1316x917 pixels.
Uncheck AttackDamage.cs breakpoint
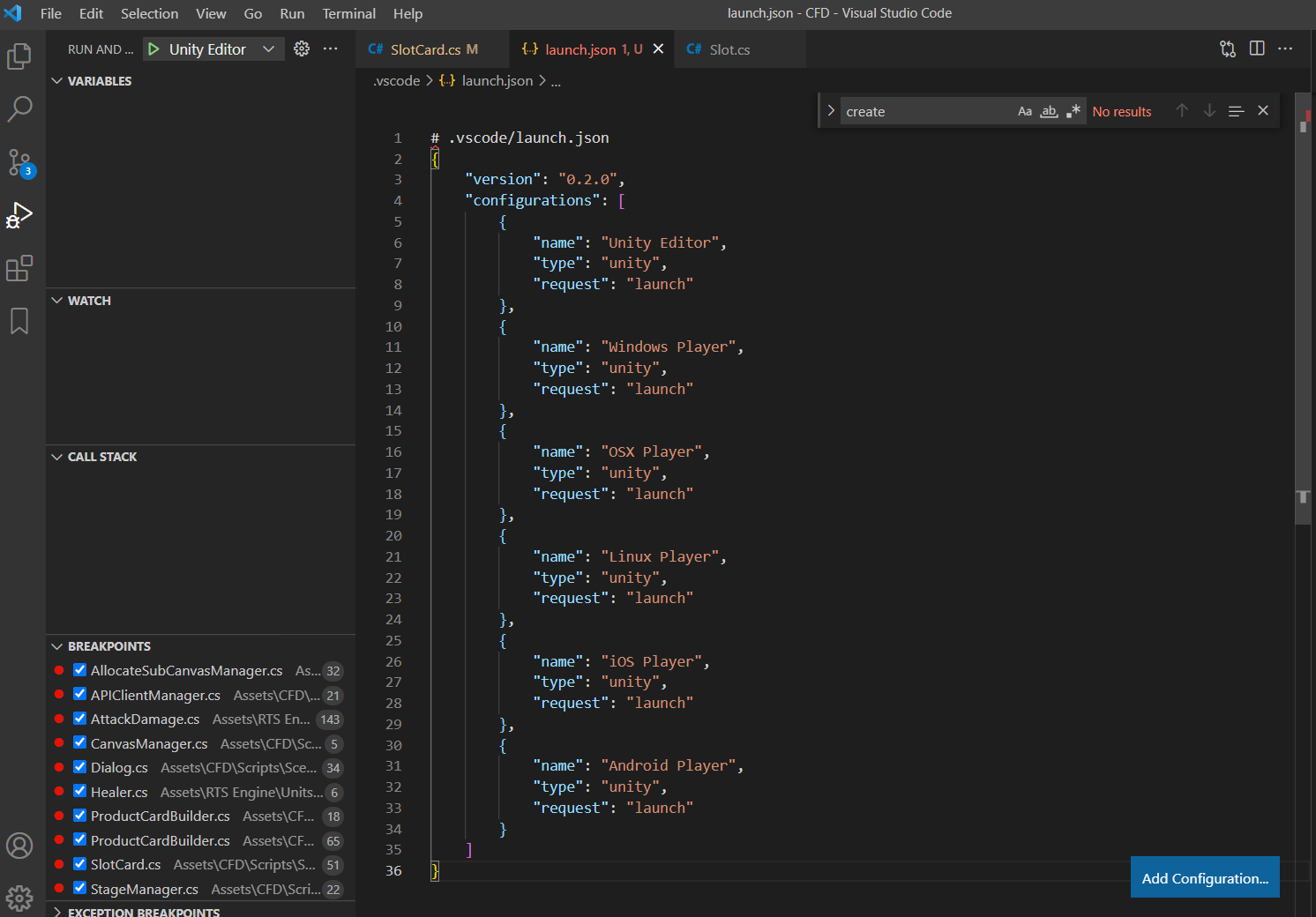coord(79,719)
